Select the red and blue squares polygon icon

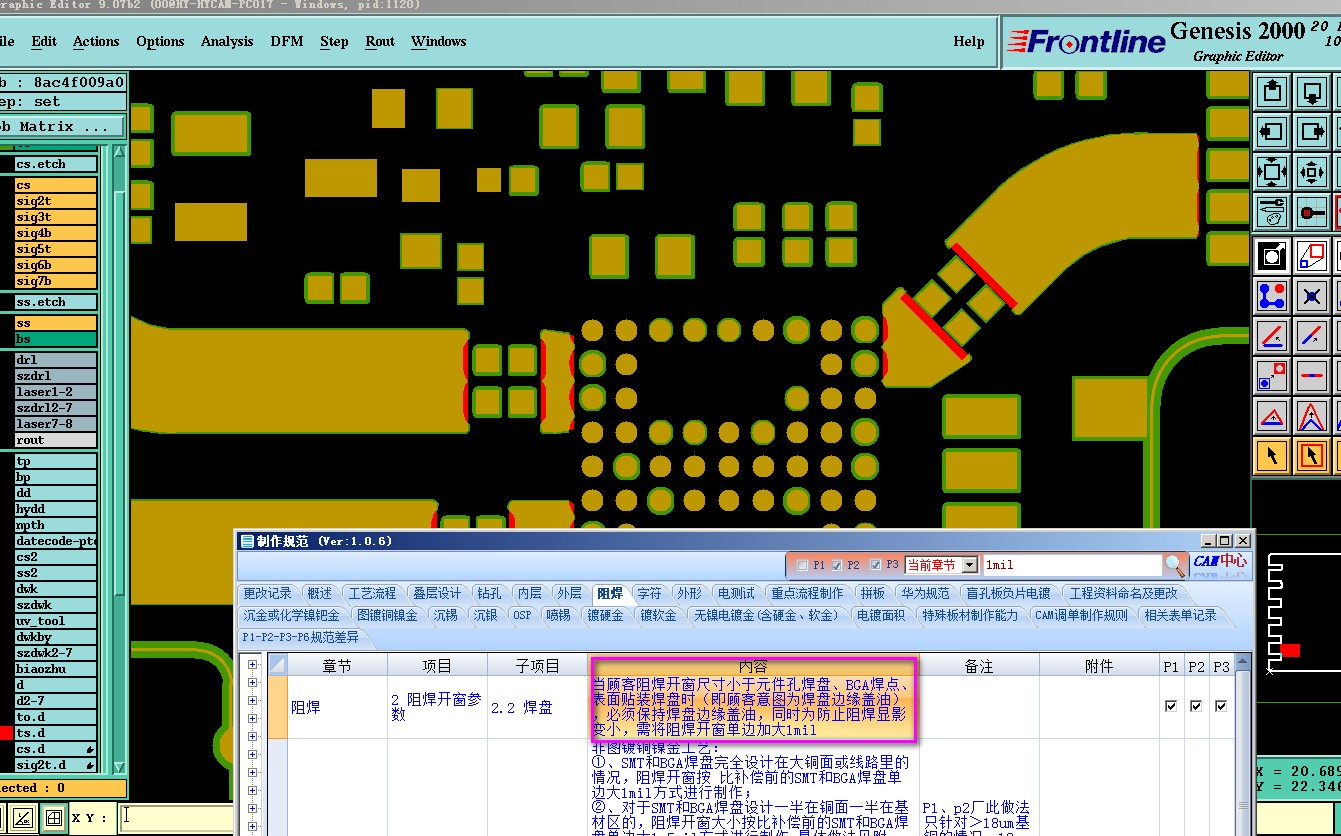coord(1312,256)
